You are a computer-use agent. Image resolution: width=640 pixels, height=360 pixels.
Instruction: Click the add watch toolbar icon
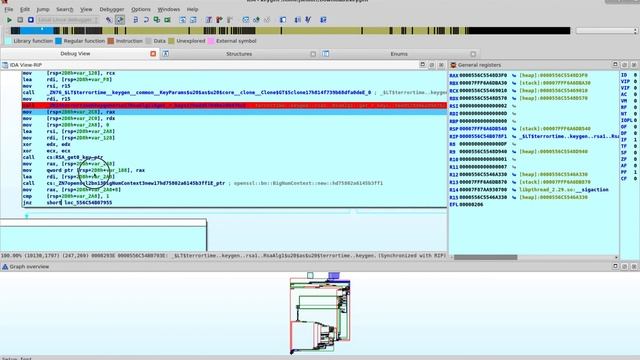pos(256,20)
